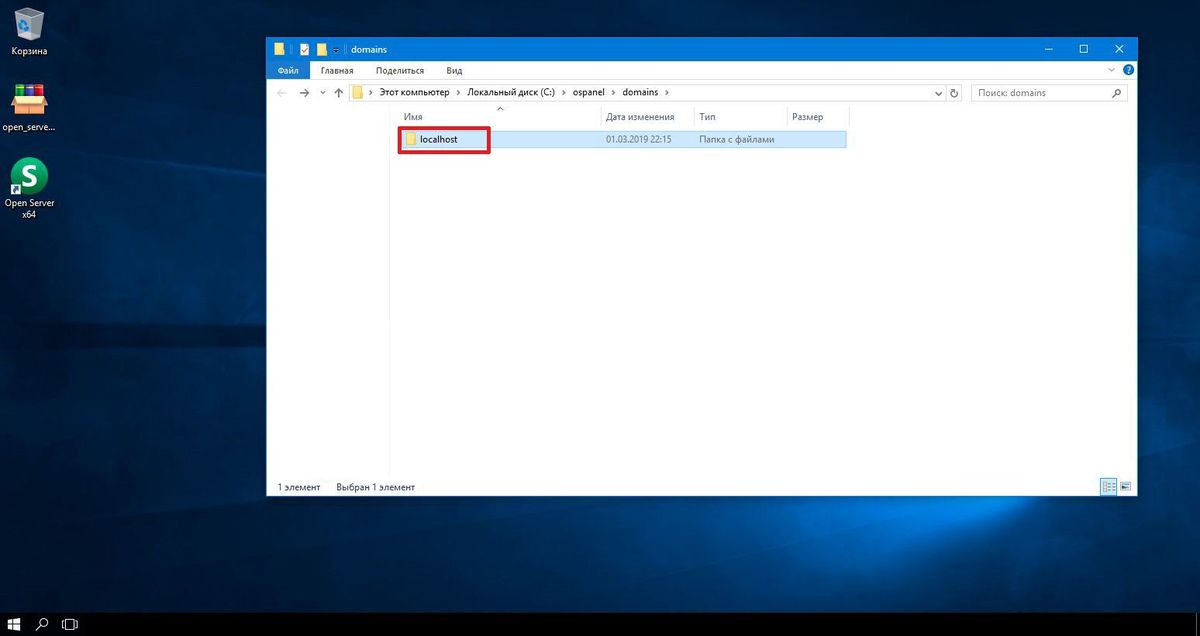Expand chevron after Этот компьютер

(x=456, y=93)
